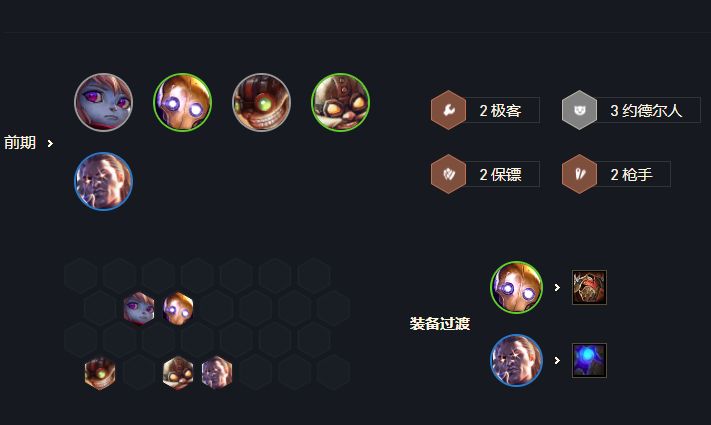The width and height of the screenshot is (711, 425).
Task: Select the Blitzcrank champion portrait in top row
Action: click(182, 103)
